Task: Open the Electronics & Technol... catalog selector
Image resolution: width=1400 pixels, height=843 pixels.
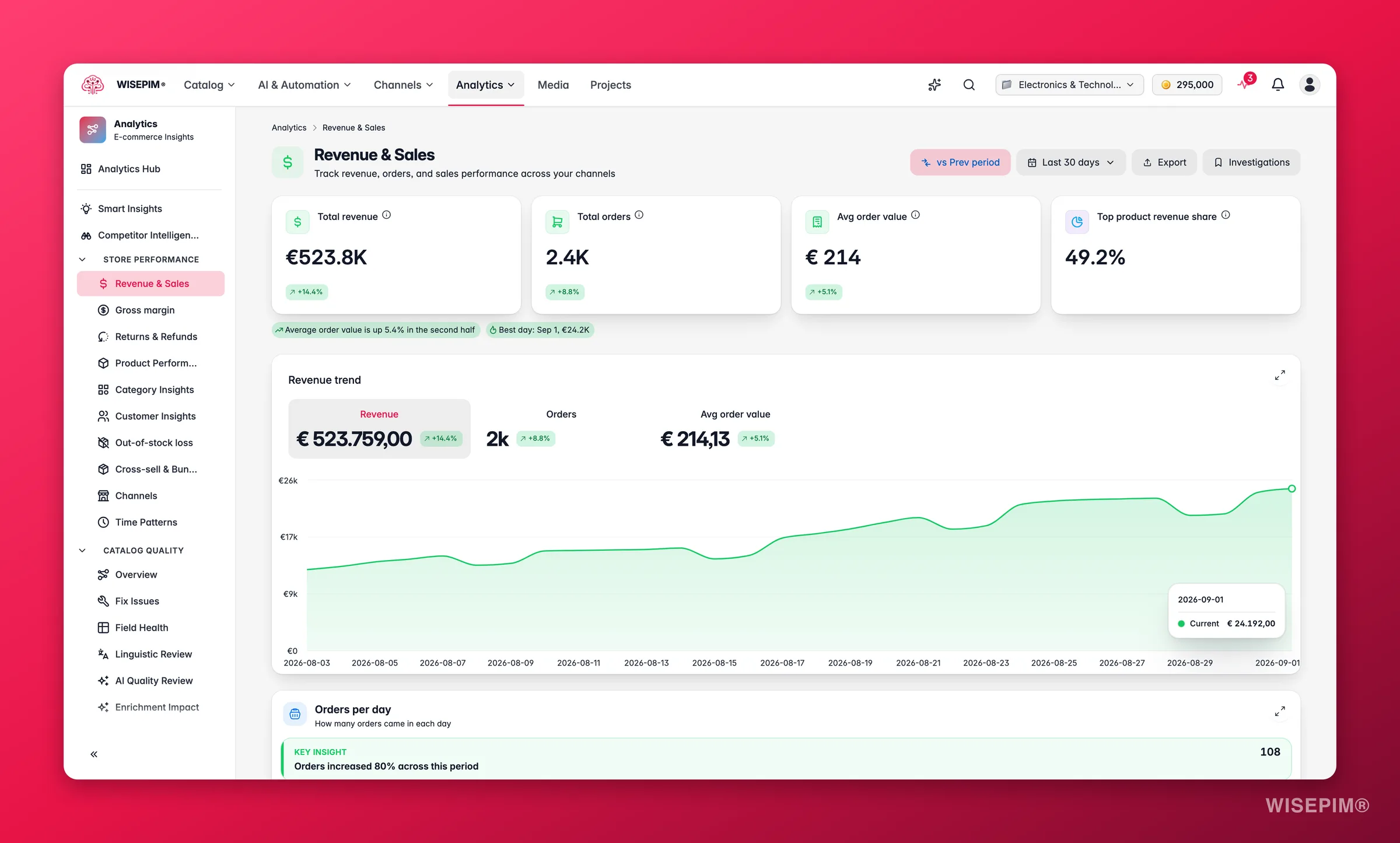Action: point(1069,85)
